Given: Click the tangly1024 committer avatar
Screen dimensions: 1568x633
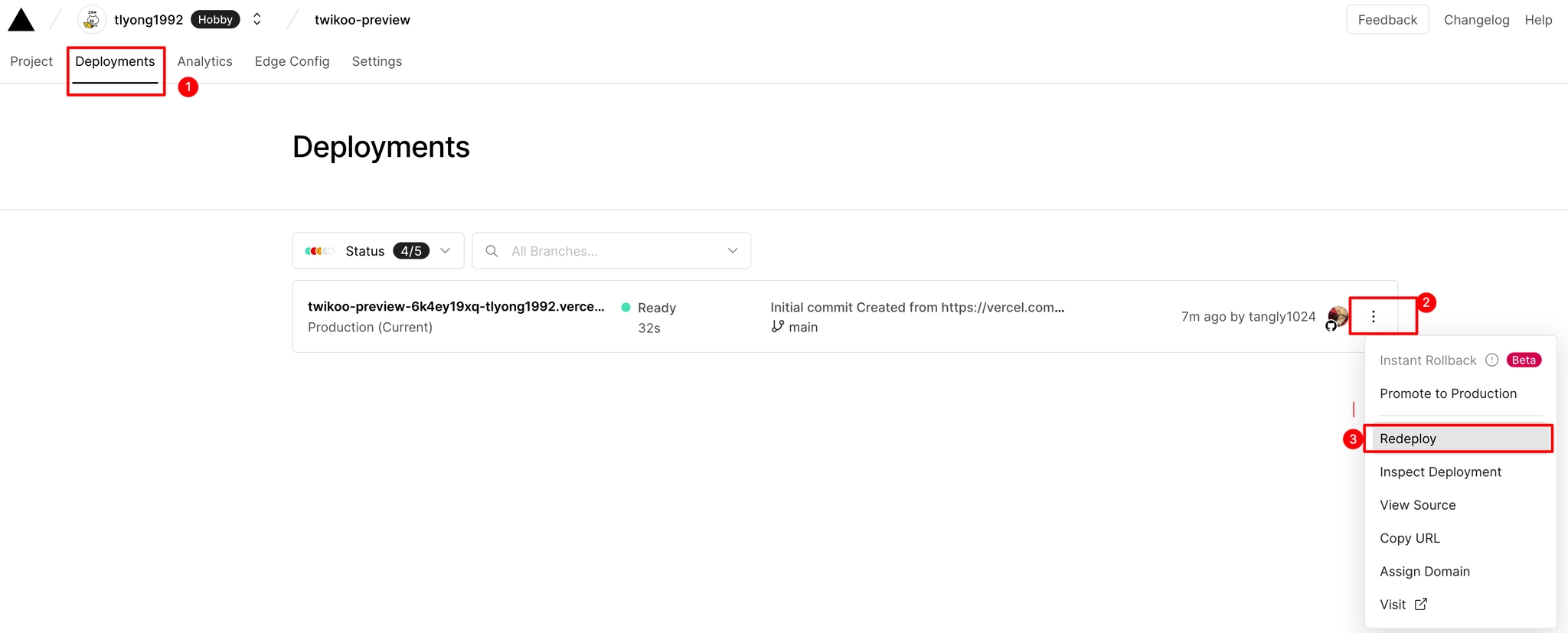Looking at the screenshot, I should pos(1338,317).
